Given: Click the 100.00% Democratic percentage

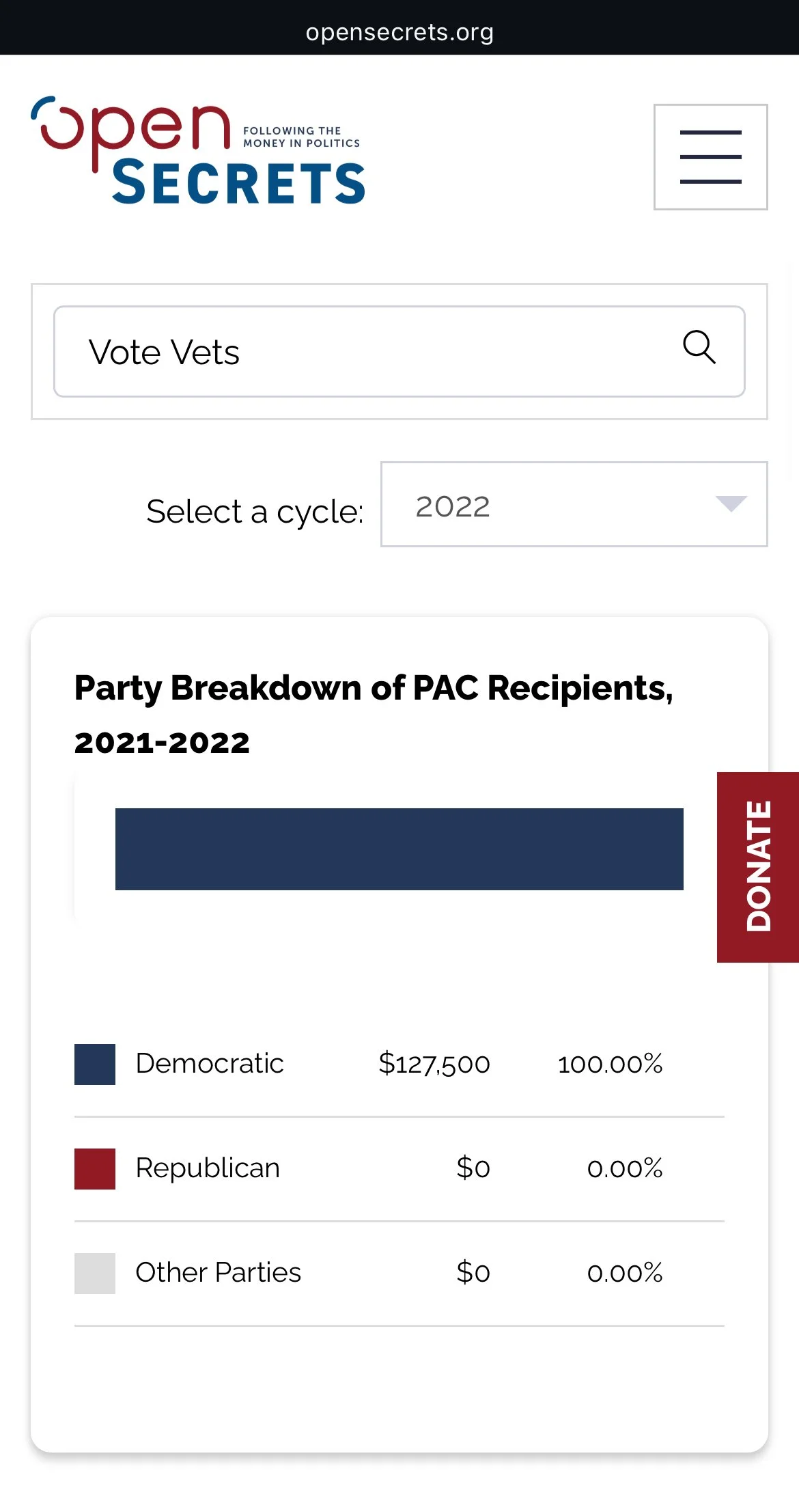Looking at the screenshot, I should [x=610, y=1064].
